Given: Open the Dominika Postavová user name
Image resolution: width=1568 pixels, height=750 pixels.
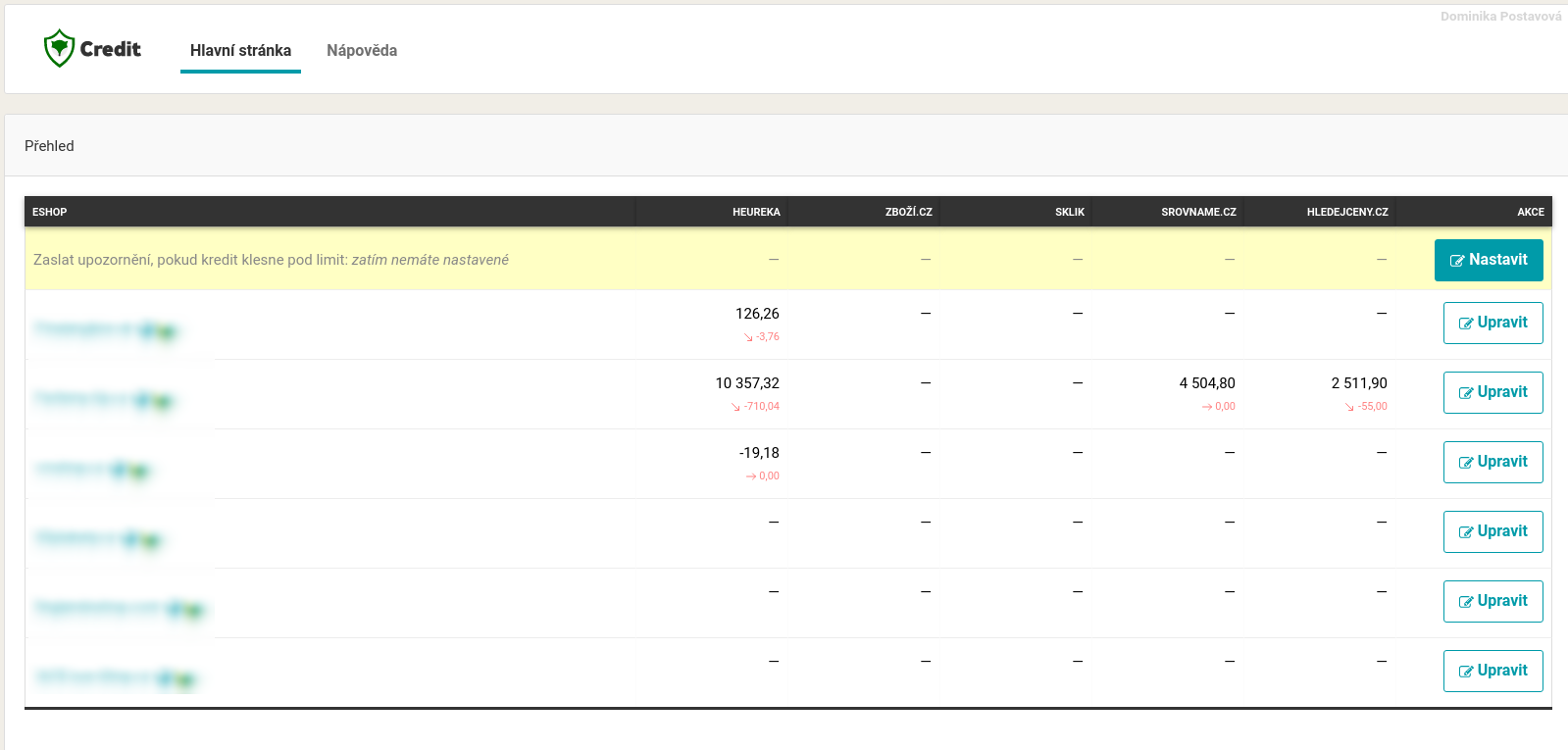Looking at the screenshot, I should click(x=1500, y=17).
